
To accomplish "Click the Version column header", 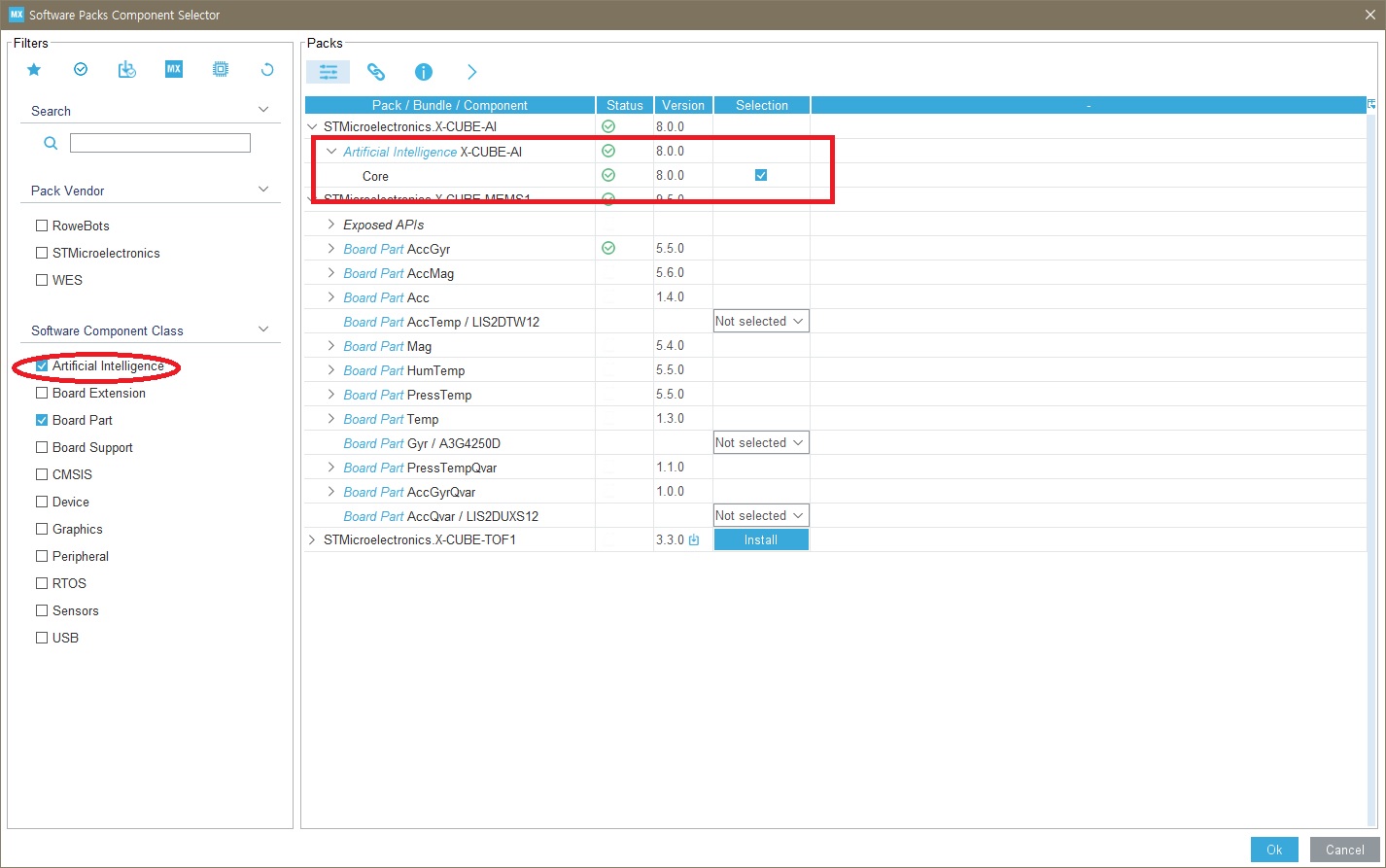I will coord(683,105).
